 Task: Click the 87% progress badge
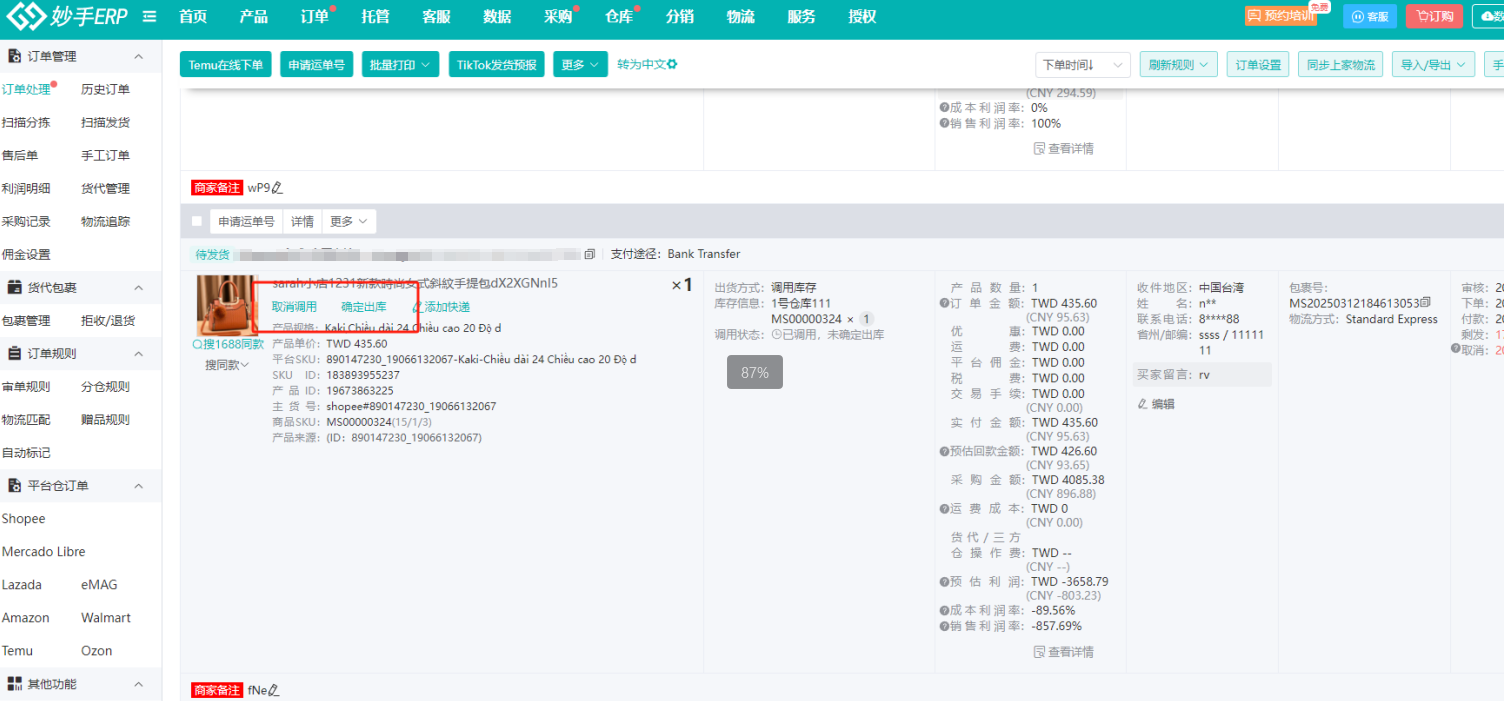click(754, 372)
